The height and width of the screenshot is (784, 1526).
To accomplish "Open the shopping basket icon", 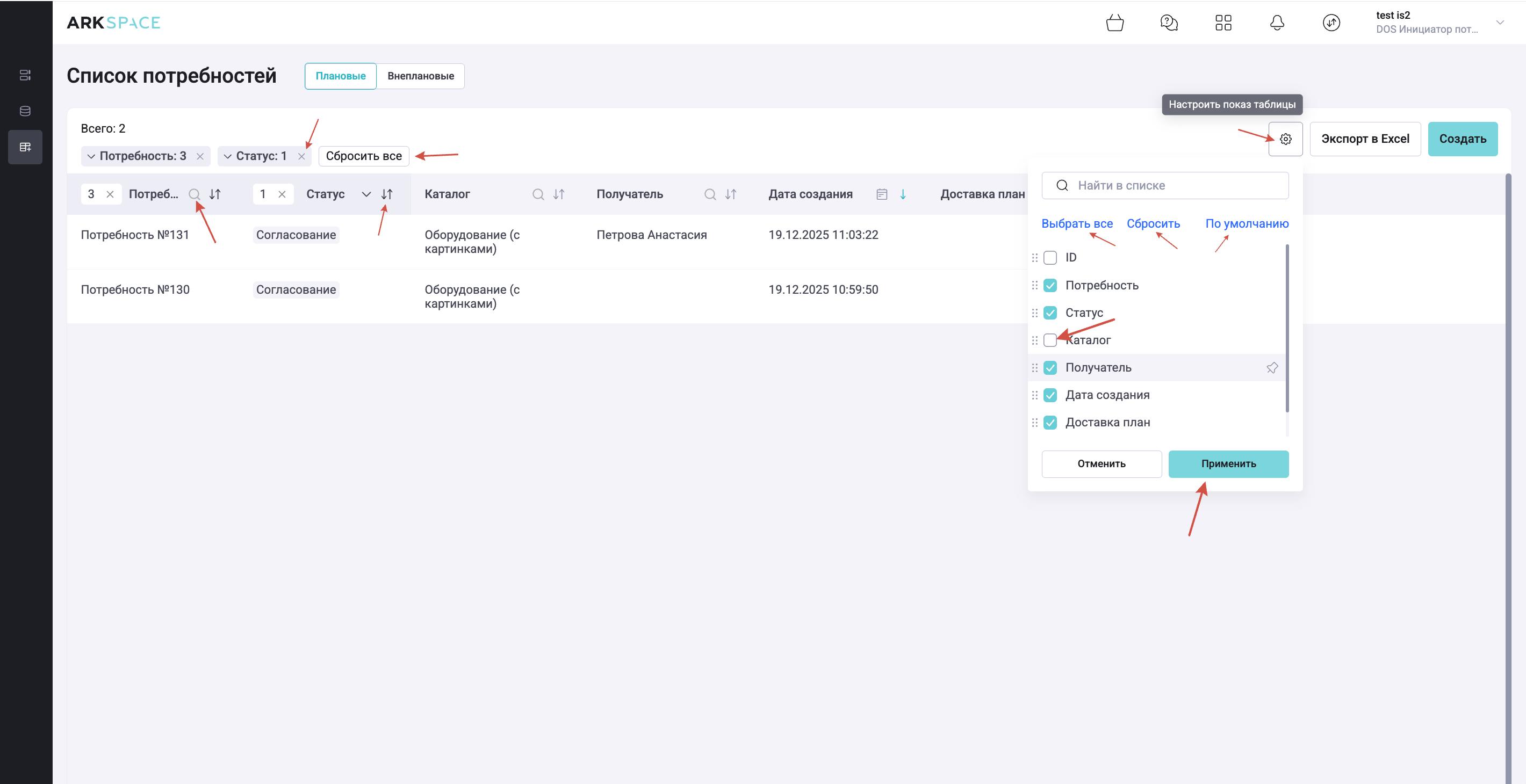I will pos(1114,23).
